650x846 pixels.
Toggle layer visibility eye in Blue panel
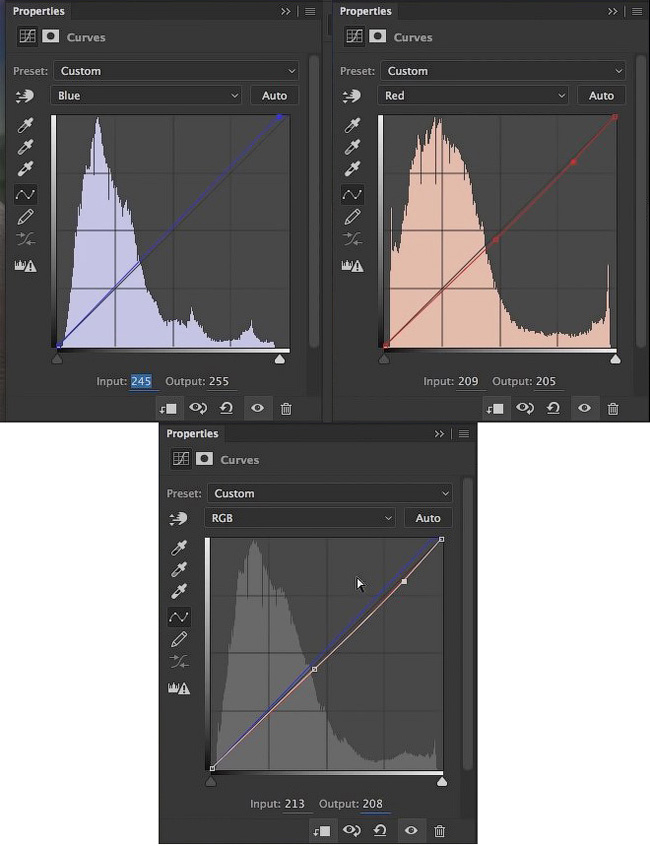pos(257,408)
